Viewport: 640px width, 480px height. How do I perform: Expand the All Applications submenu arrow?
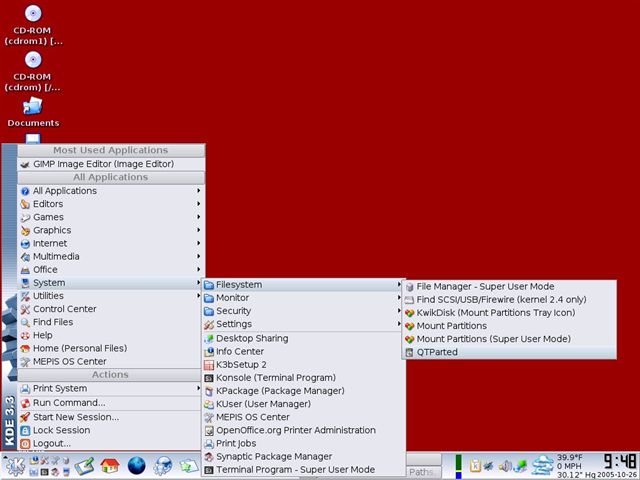198,191
